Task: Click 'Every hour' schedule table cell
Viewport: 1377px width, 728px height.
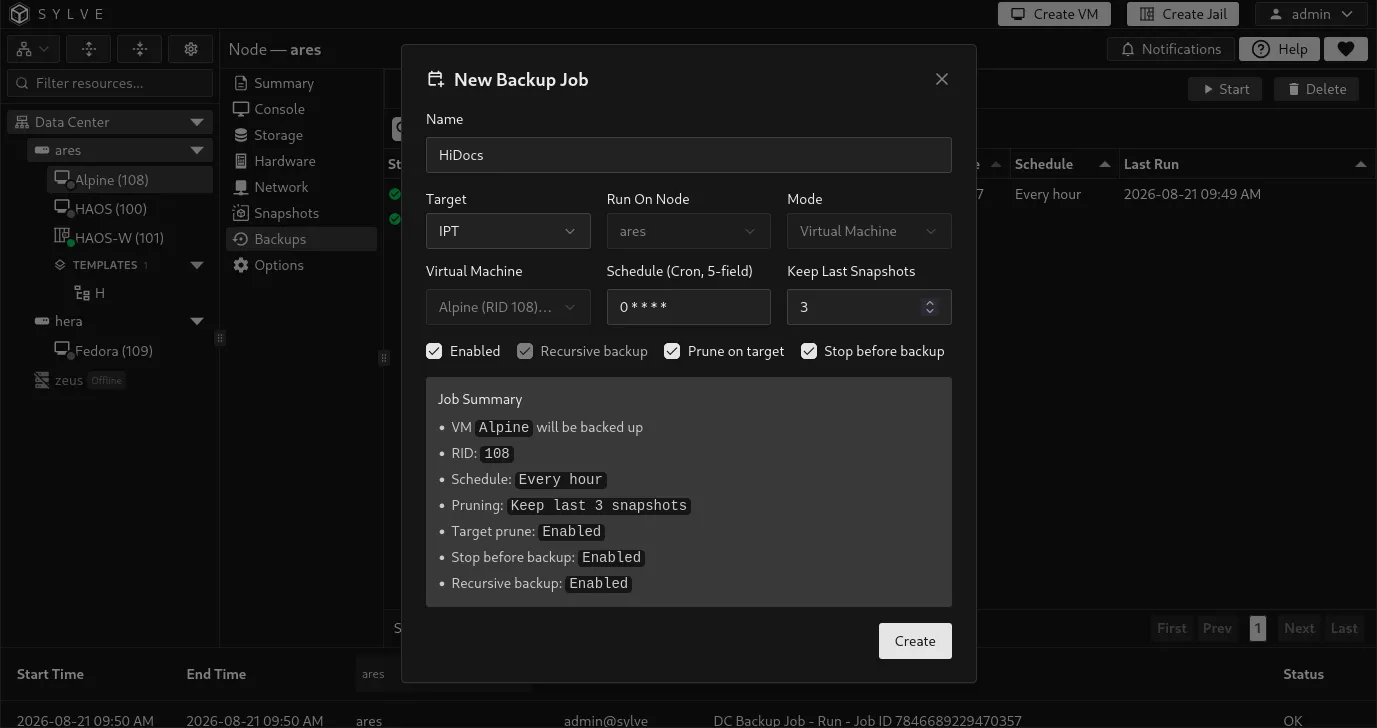Action: point(1048,194)
